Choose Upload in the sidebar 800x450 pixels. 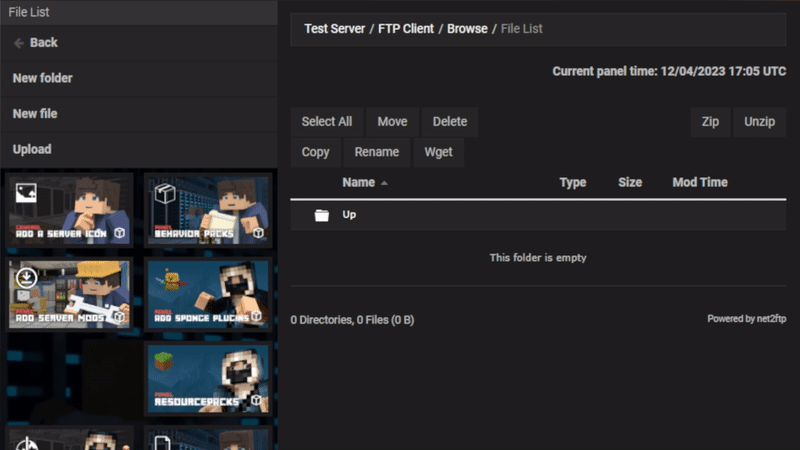coord(32,149)
